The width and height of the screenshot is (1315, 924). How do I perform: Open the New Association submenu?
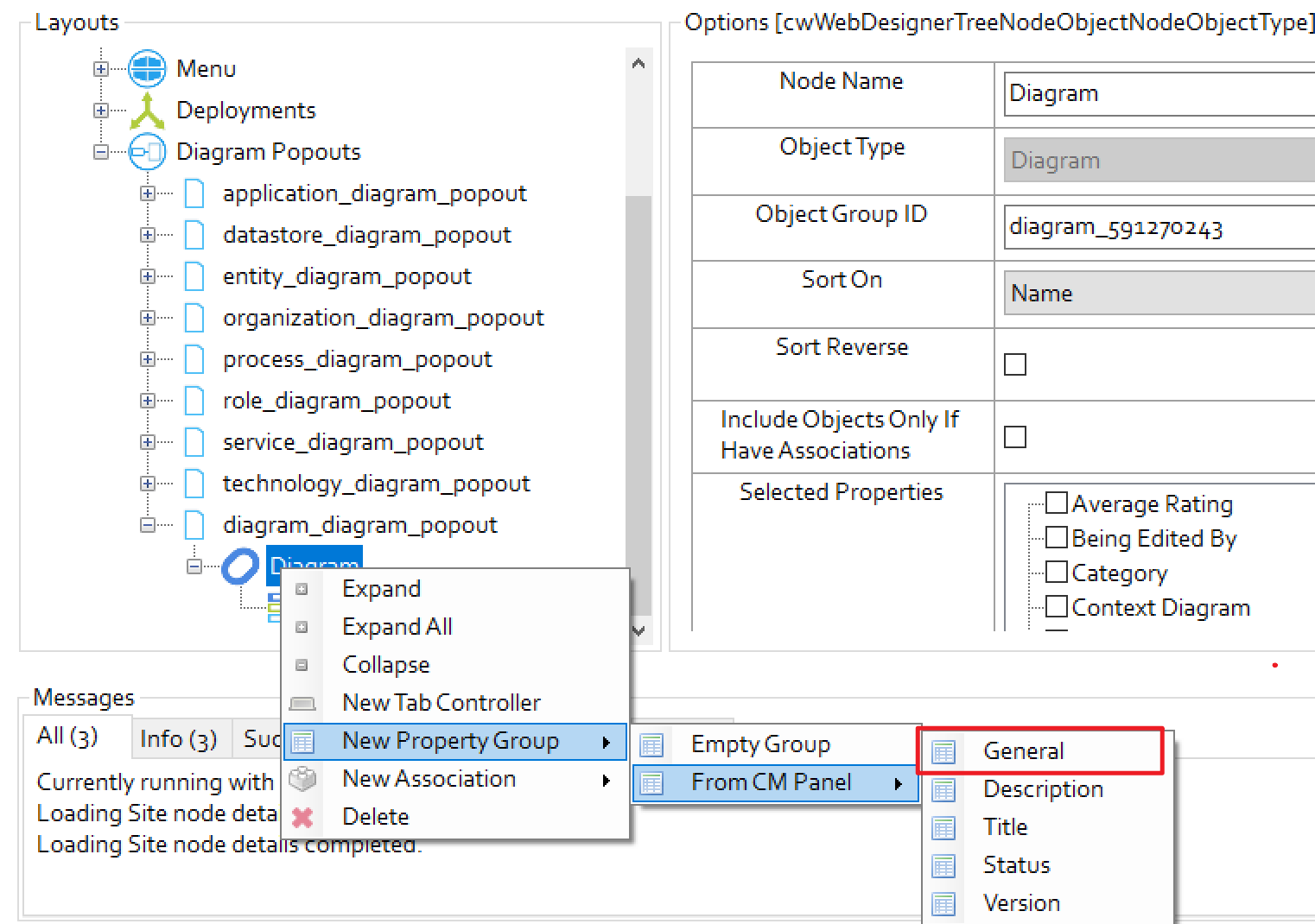pyautogui.click(x=456, y=780)
